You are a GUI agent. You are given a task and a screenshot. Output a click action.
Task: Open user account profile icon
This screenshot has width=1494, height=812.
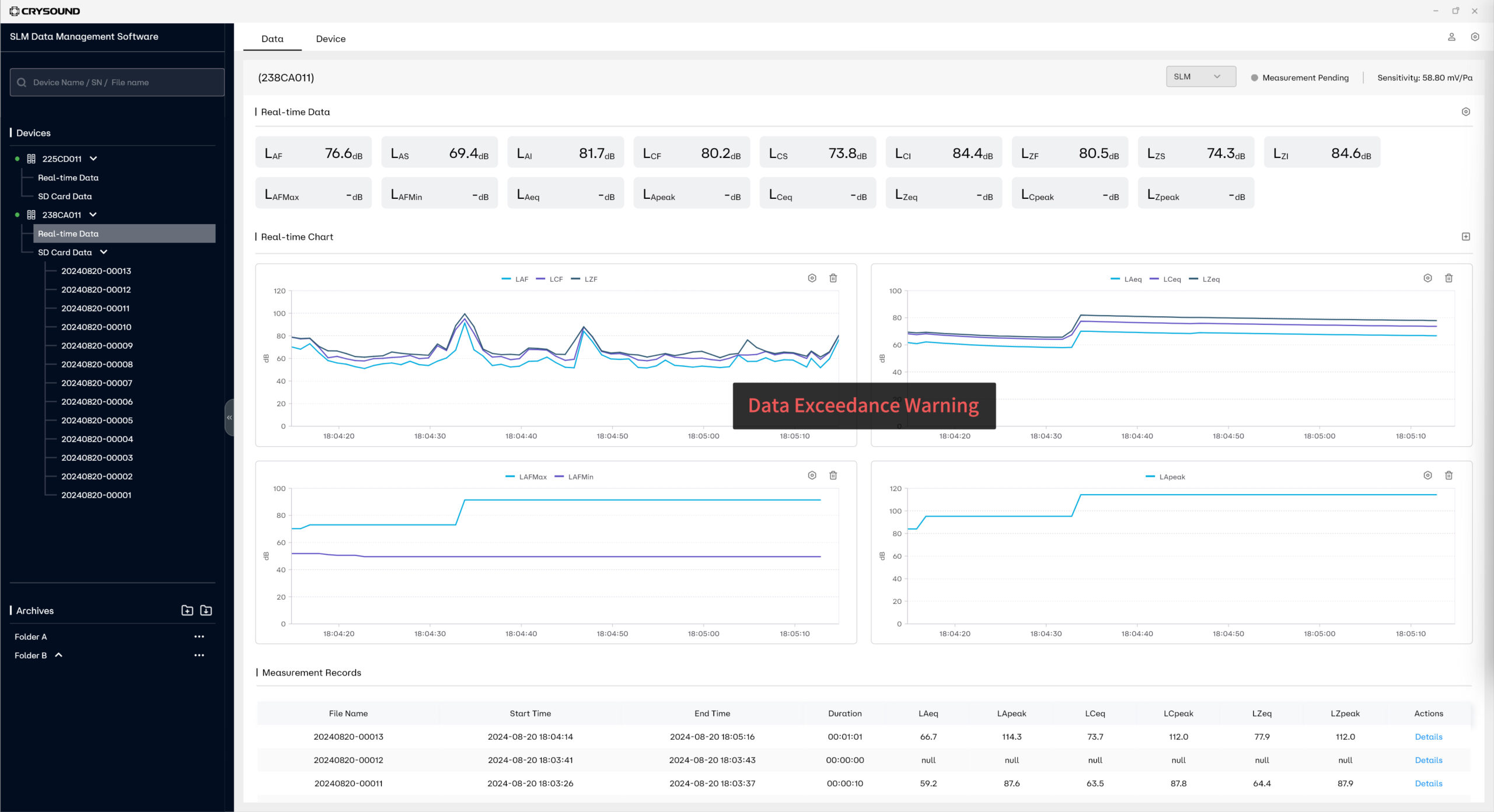tap(1451, 37)
